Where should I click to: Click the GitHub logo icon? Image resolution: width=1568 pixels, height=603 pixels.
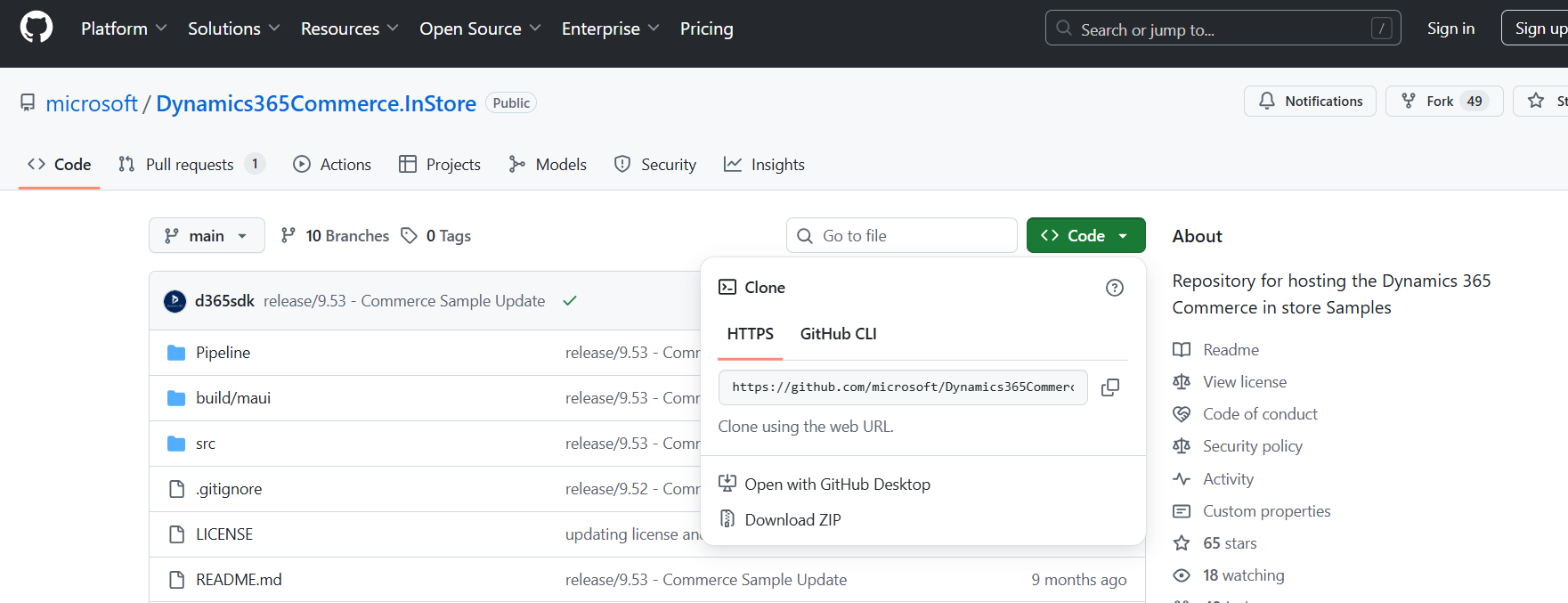(x=37, y=28)
